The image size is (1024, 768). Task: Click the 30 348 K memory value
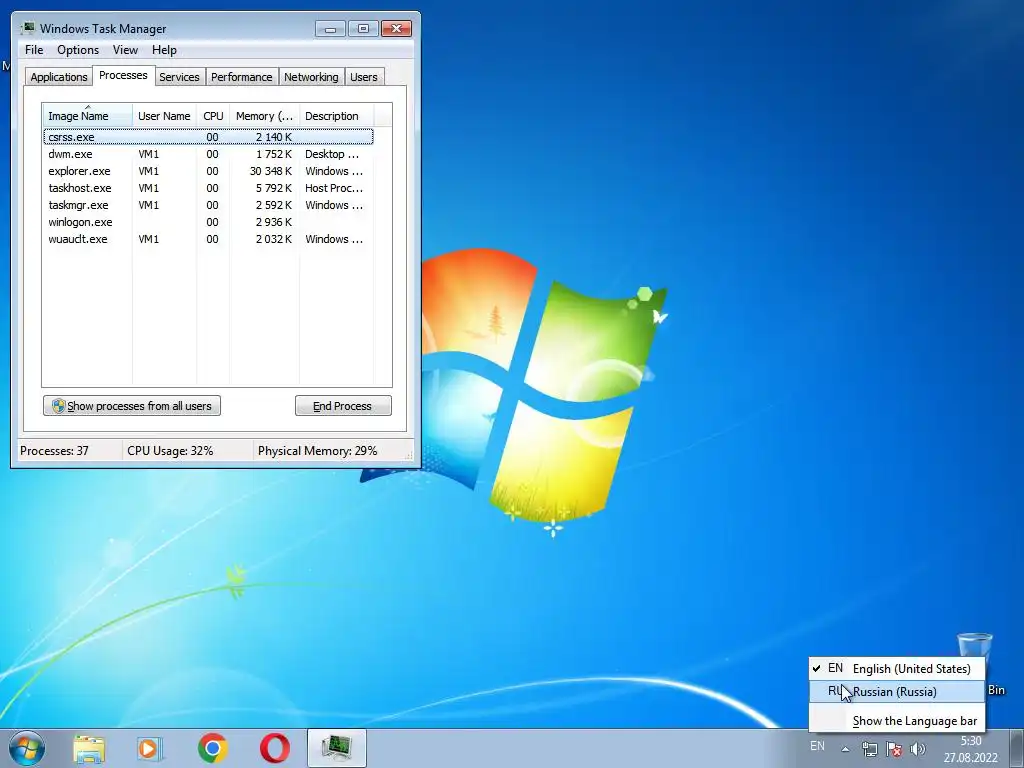click(x=270, y=171)
